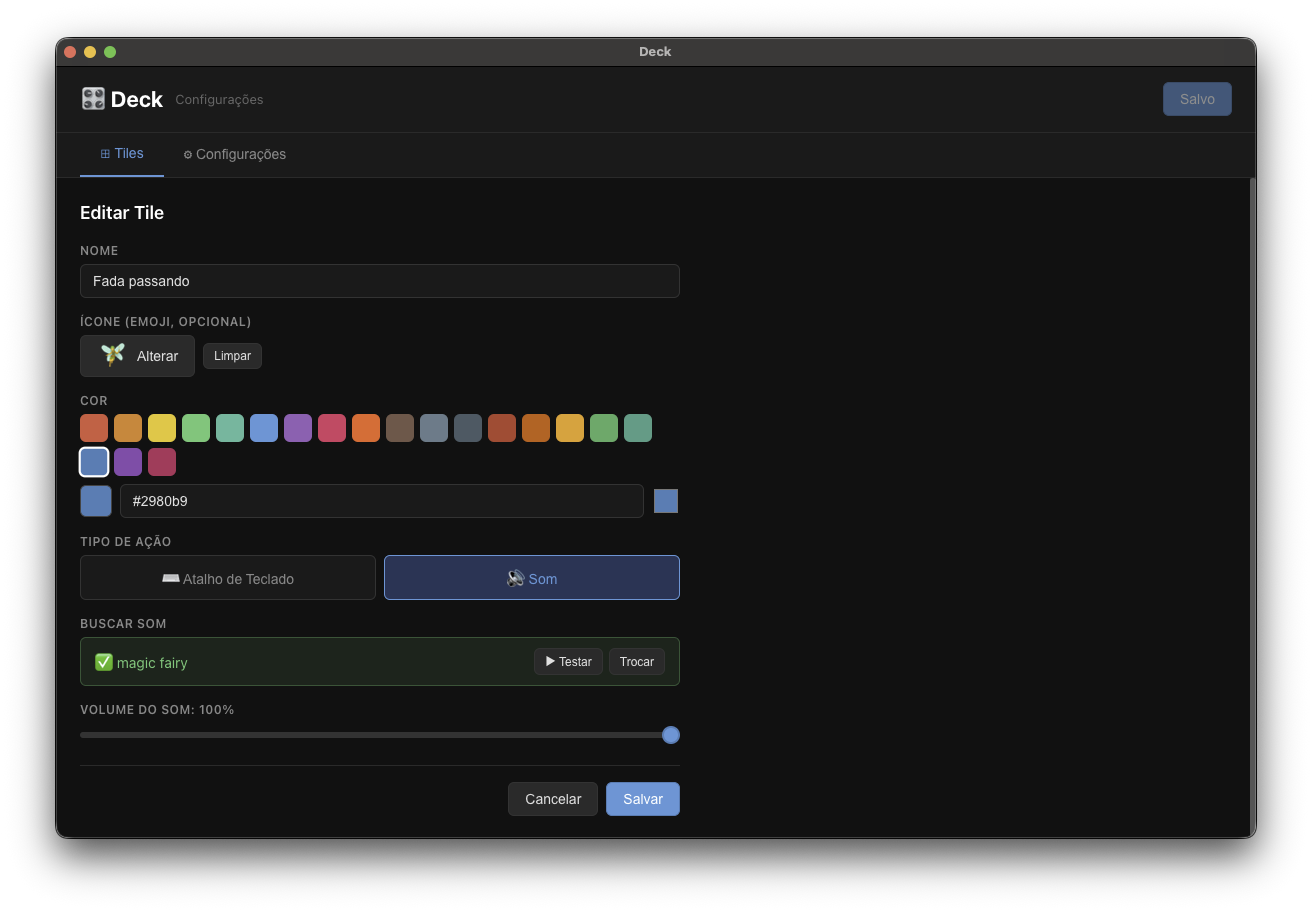Select the white-outlined blue swatch
This screenshot has height=912, width=1312.
pos(94,462)
